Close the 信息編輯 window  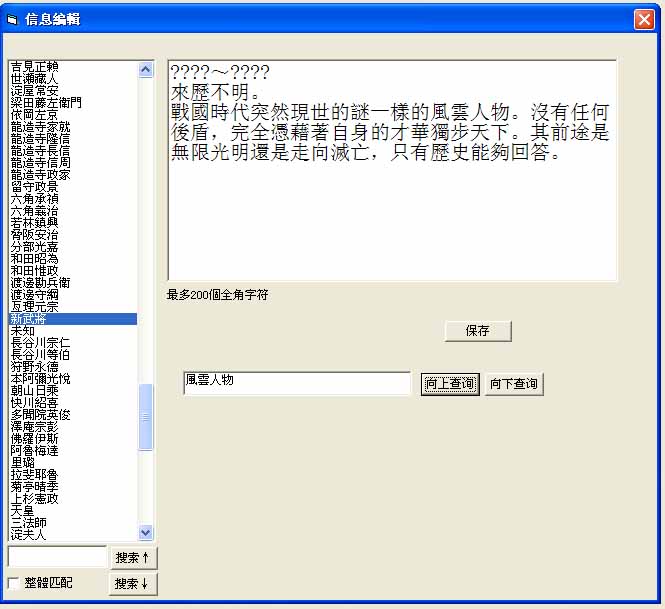(x=644, y=19)
